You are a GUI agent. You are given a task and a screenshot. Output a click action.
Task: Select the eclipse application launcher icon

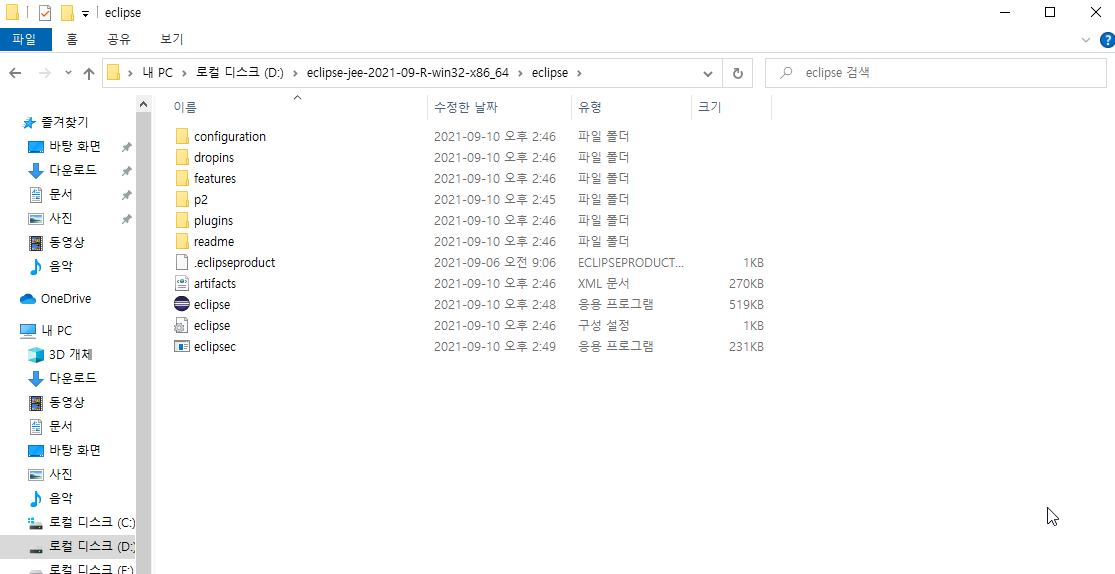(182, 304)
